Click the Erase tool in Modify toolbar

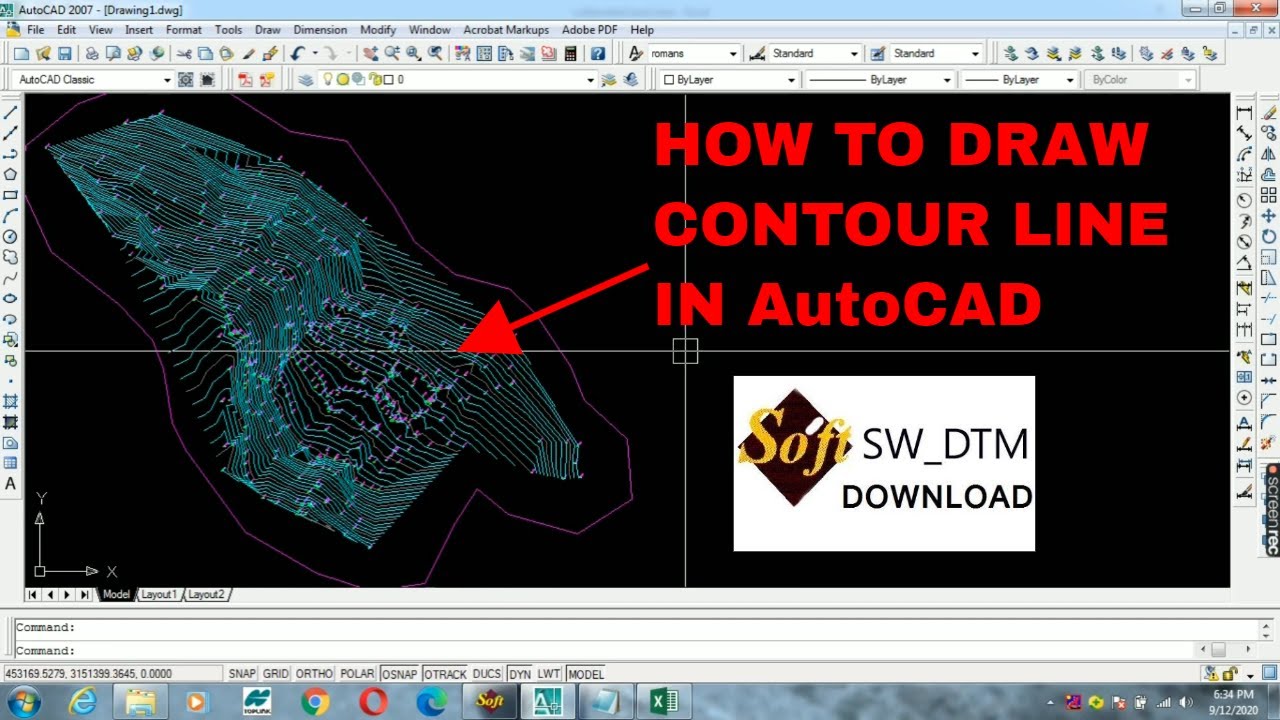1269,112
